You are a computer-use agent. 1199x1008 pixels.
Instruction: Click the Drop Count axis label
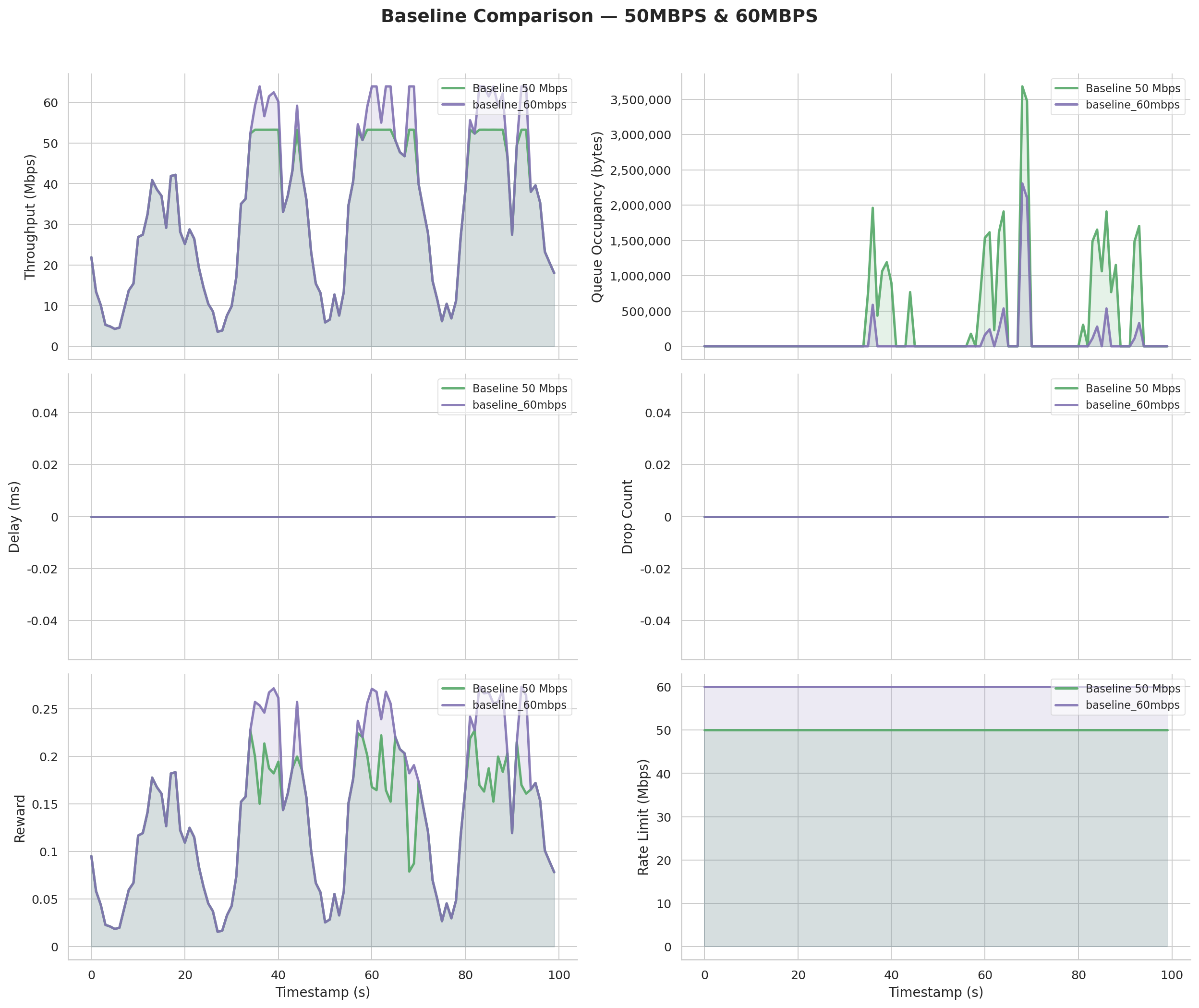coord(627,517)
